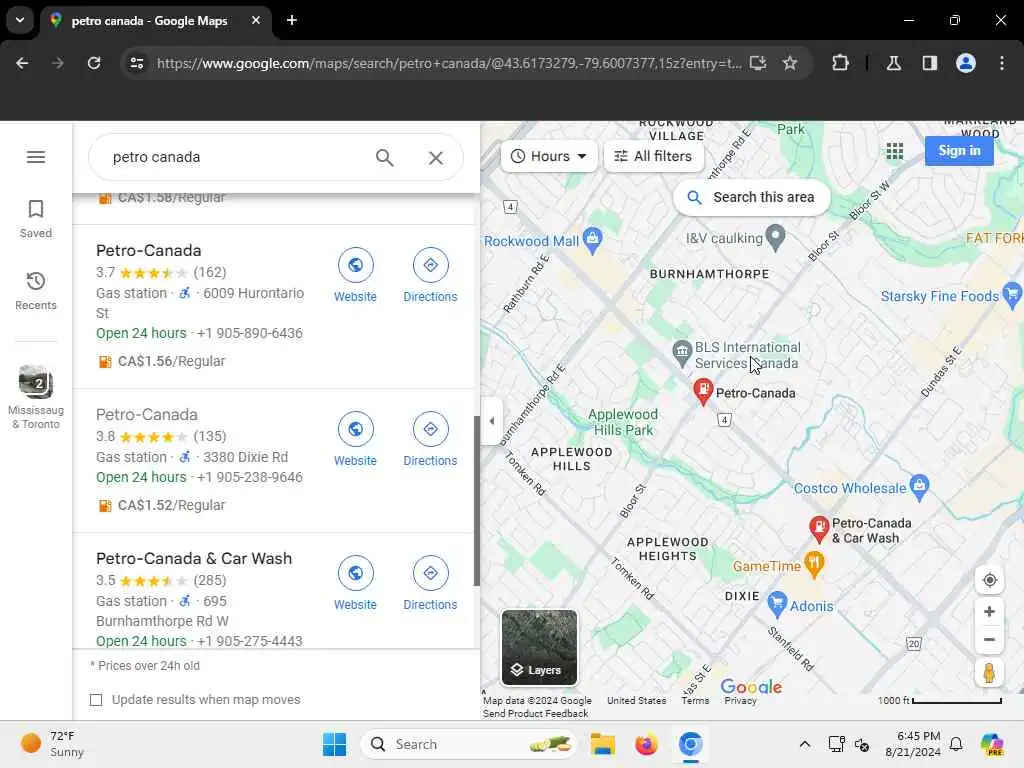The image size is (1024, 768).
Task: Open All filters panel
Action: click(654, 156)
